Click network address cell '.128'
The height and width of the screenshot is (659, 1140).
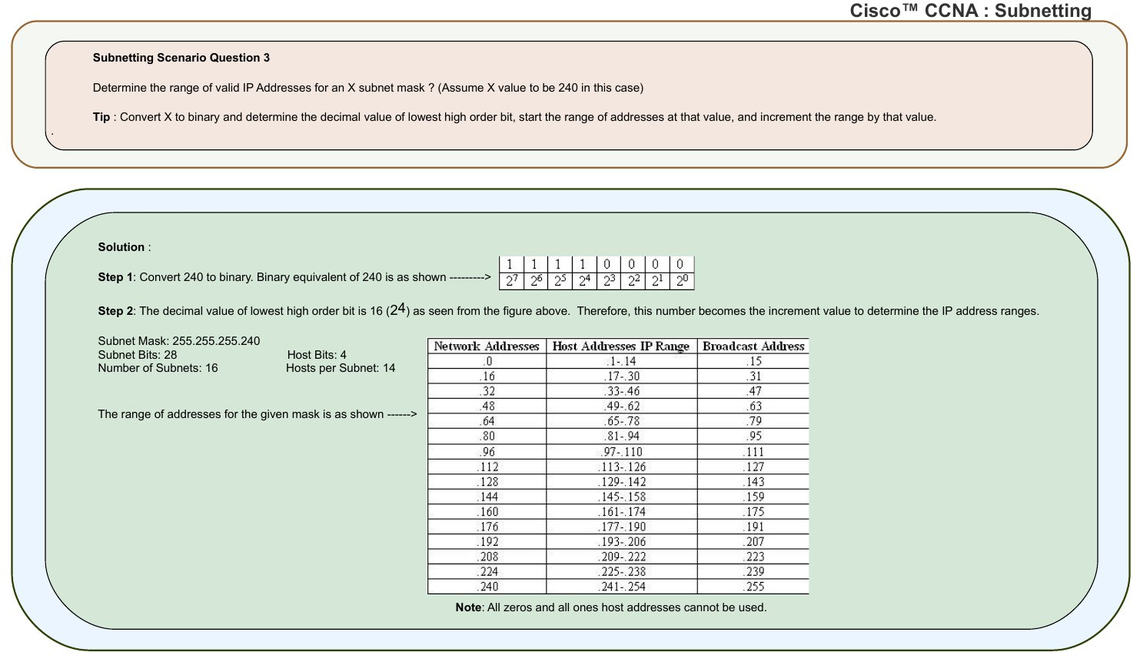tap(487, 482)
